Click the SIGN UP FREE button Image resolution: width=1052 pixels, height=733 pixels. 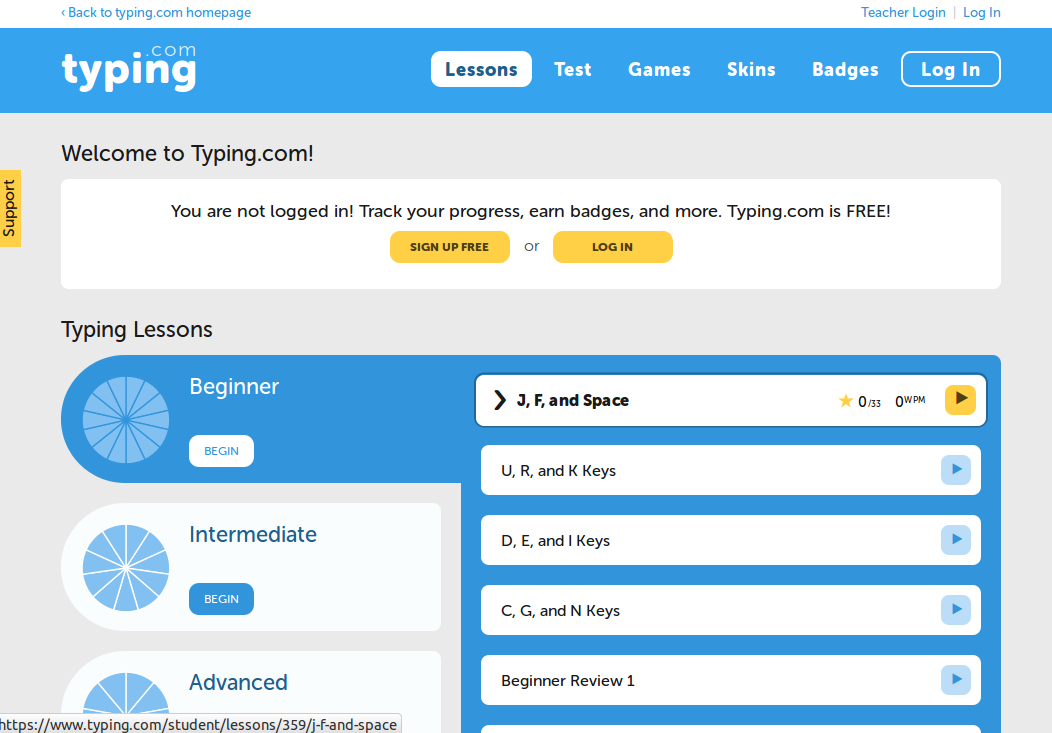[450, 247]
